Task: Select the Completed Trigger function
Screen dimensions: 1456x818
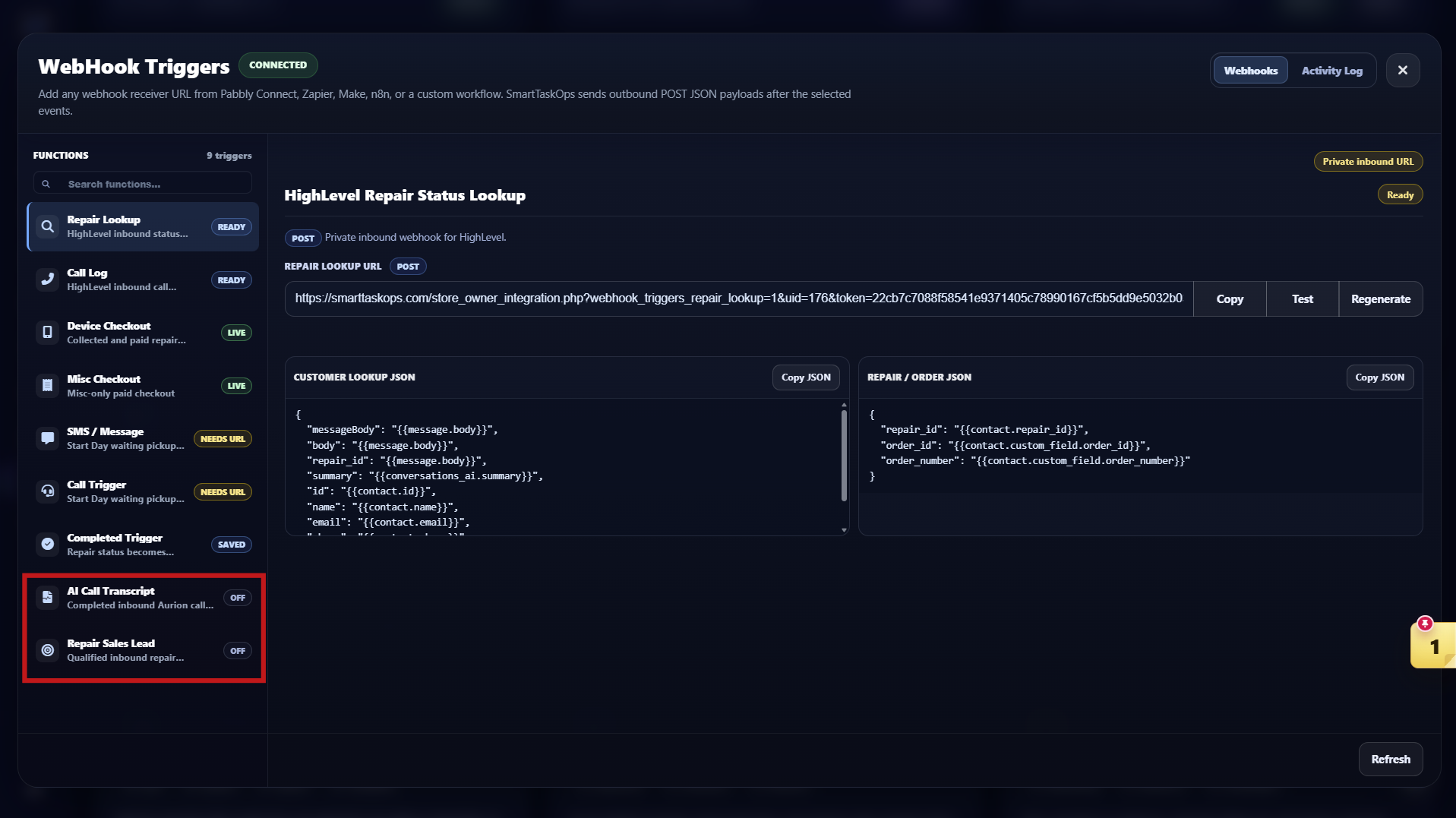Action: tap(143, 545)
